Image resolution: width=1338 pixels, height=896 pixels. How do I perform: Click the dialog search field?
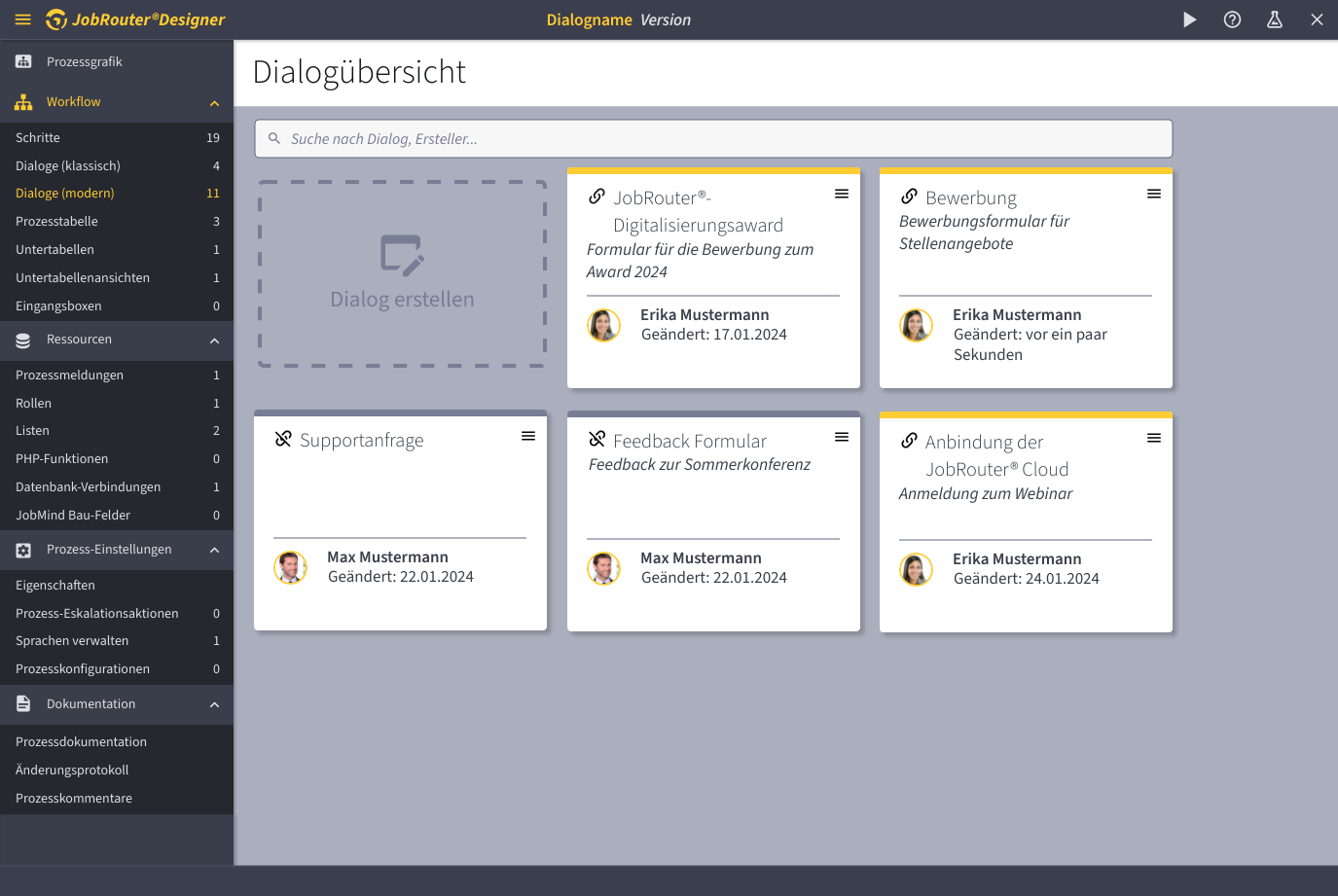coord(713,139)
